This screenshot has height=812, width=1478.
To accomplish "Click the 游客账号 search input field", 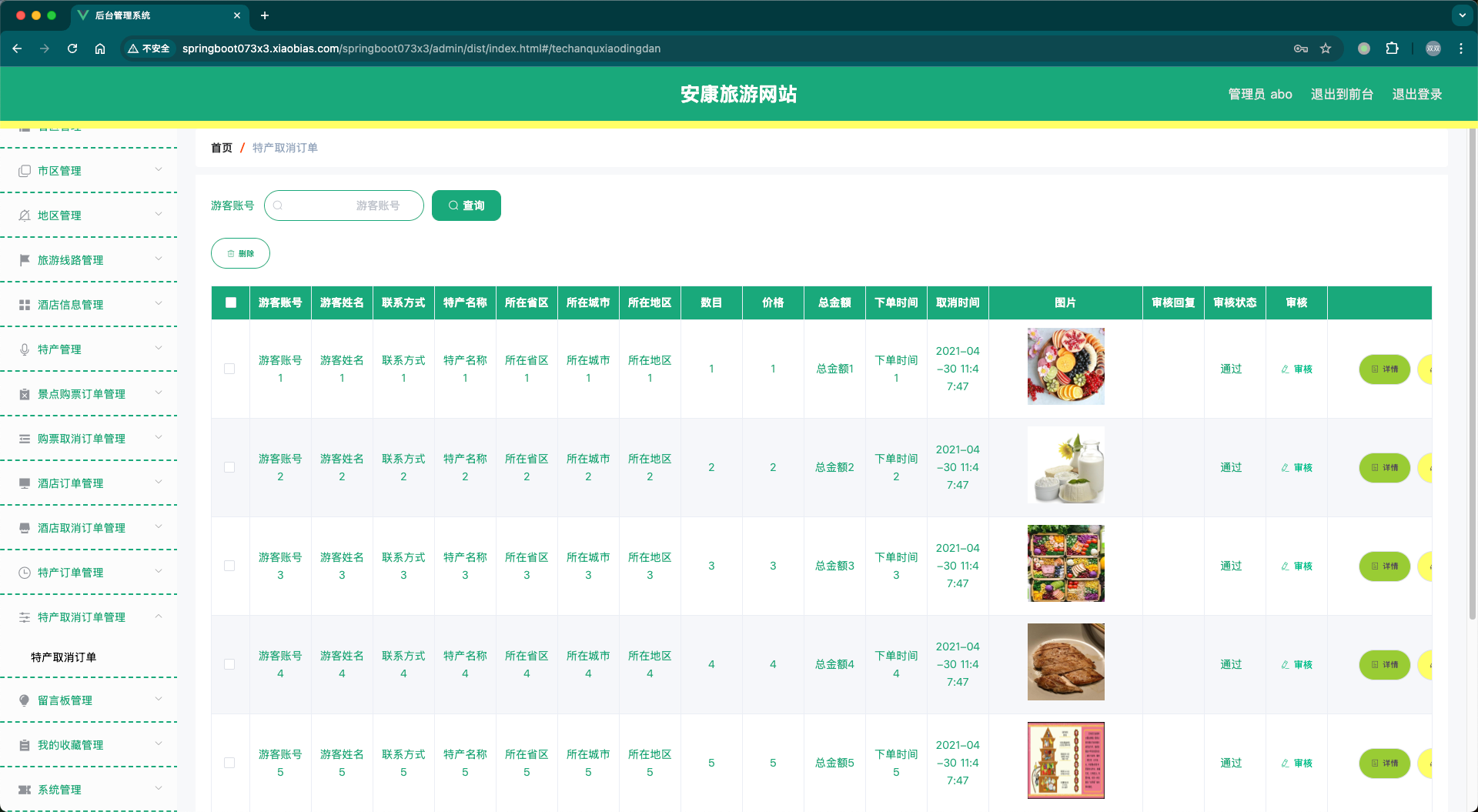I will (344, 206).
